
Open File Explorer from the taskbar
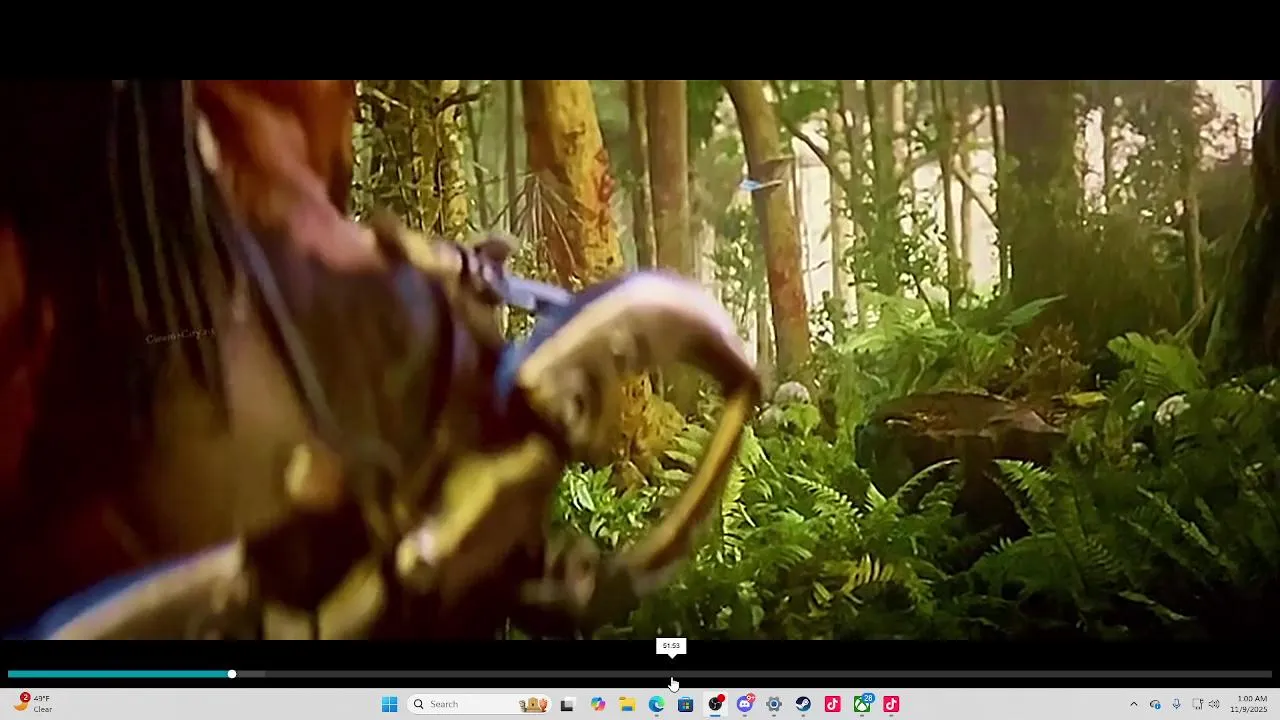click(627, 704)
